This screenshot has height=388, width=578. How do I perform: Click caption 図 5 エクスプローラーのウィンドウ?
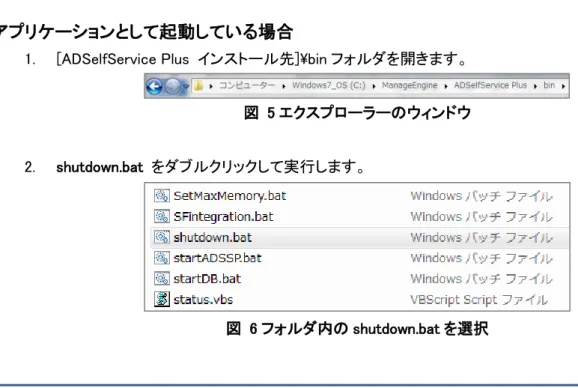click(x=357, y=112)
